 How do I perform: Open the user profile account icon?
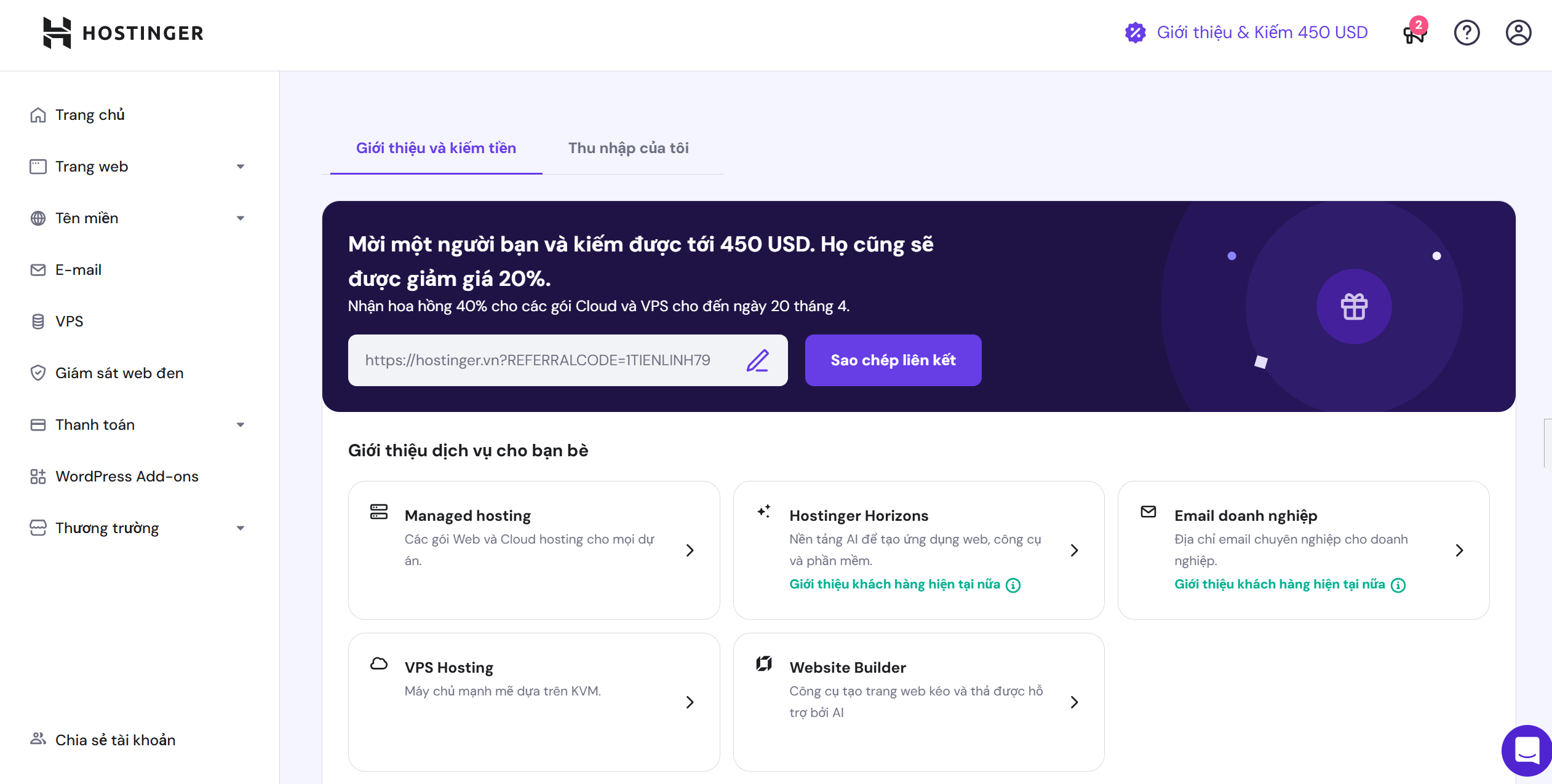(x=1518, y=33)
